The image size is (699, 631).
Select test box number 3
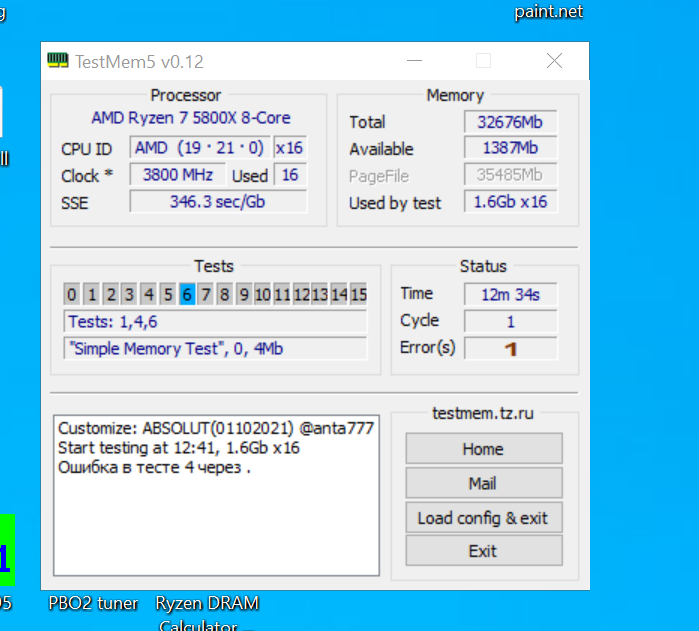tap(129, 294)
